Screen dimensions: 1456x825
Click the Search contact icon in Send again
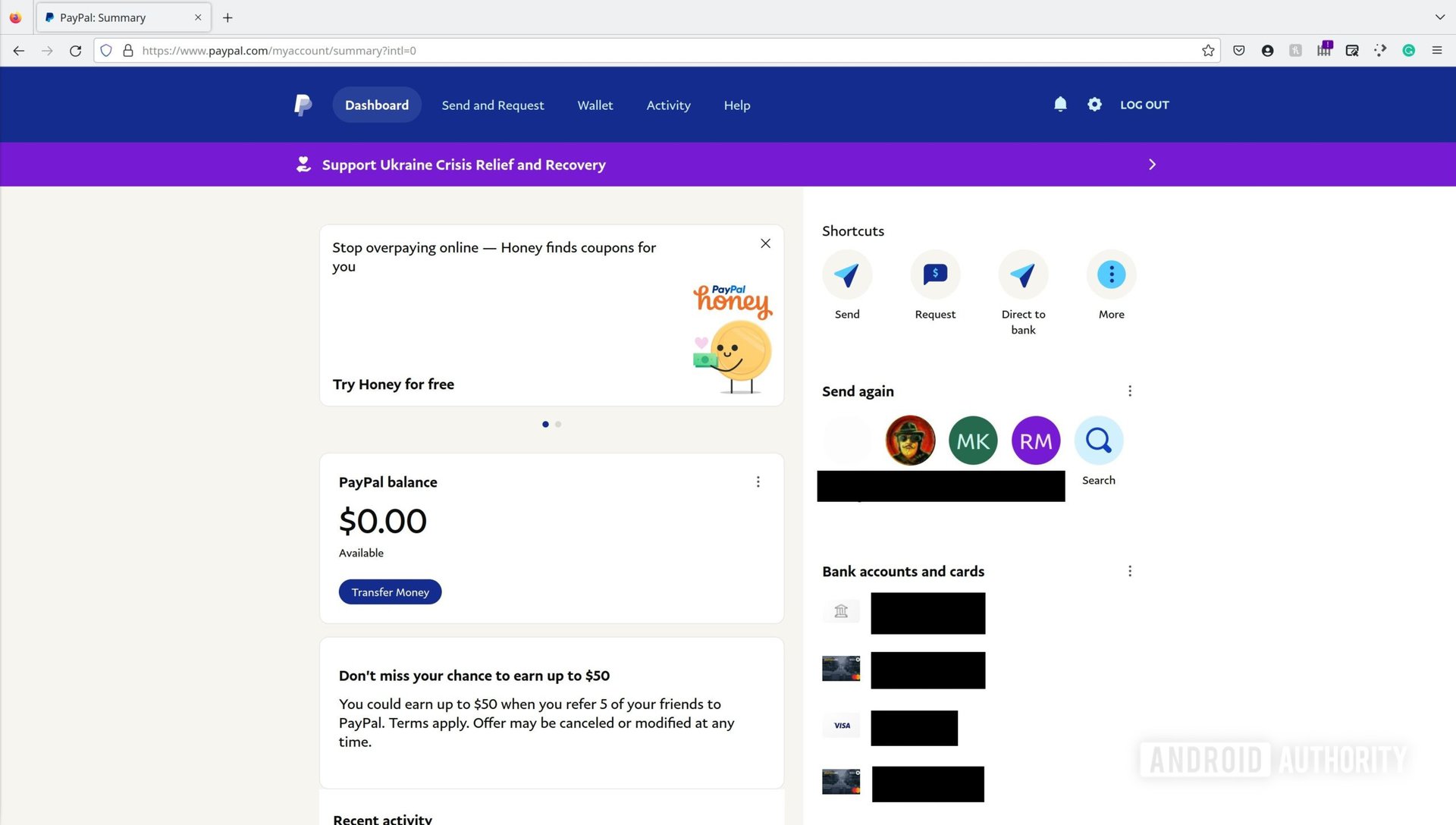1099,440
